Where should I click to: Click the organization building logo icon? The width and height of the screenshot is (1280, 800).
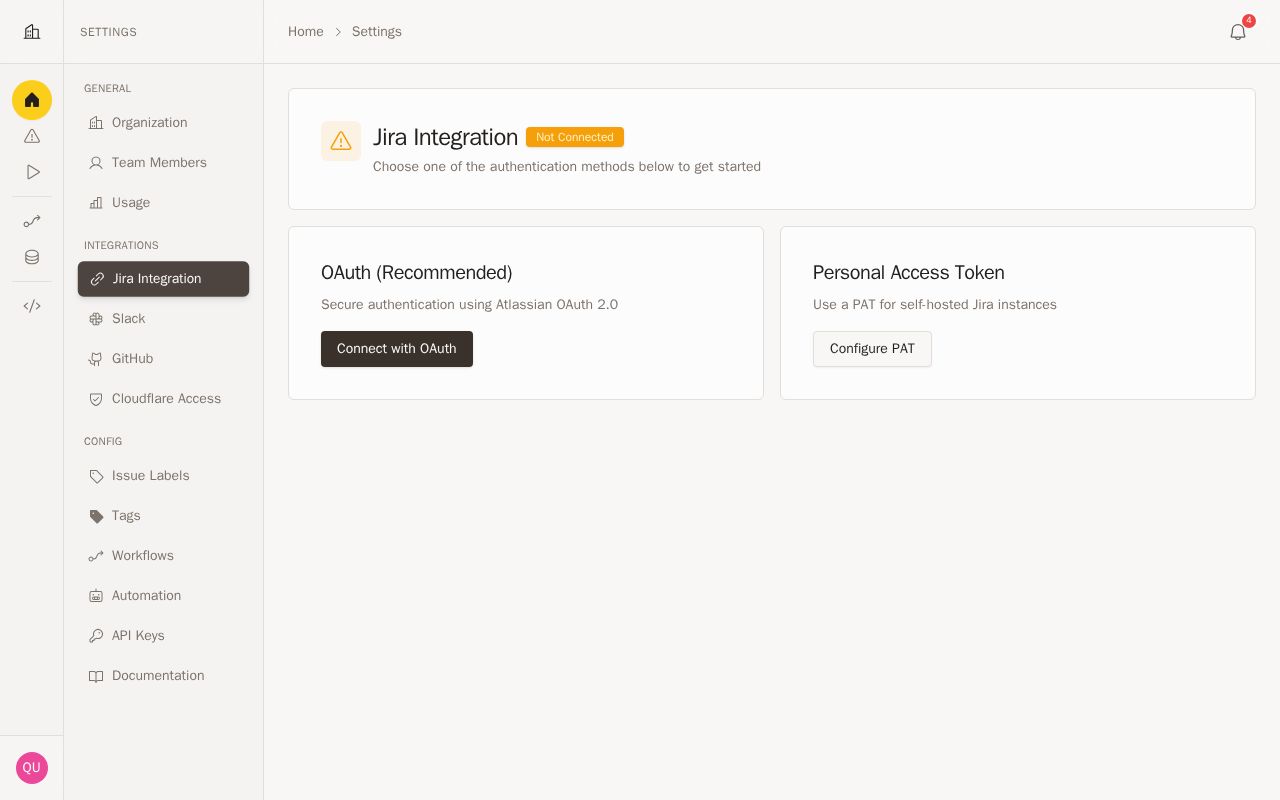coord(32,32)
